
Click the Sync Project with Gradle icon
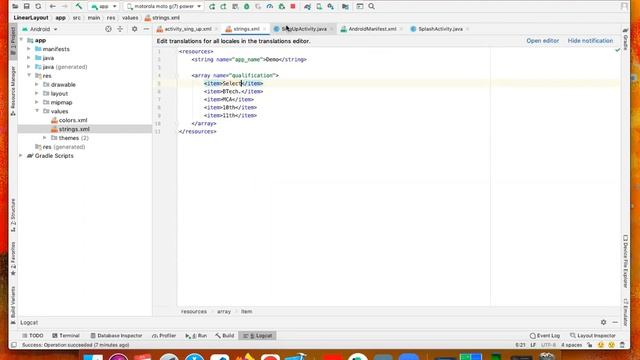tap(307, 7)
